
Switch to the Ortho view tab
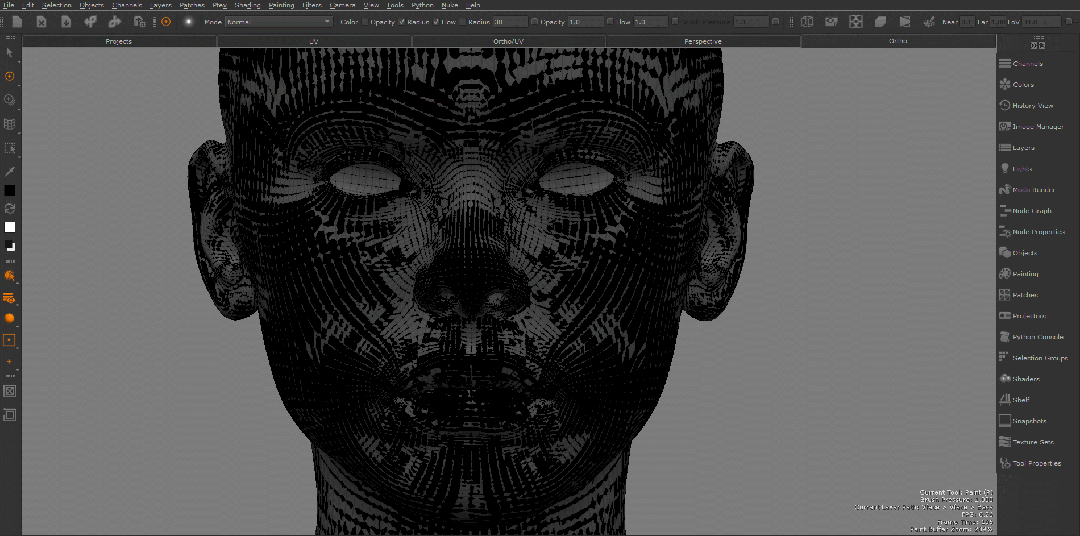click(x=898, y=41)
